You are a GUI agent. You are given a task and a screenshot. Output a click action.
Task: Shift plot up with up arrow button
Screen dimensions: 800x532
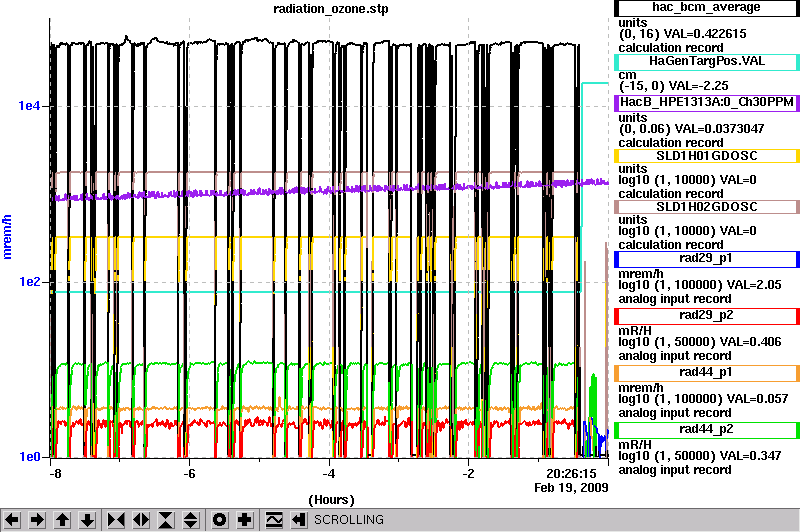[62, 520]
